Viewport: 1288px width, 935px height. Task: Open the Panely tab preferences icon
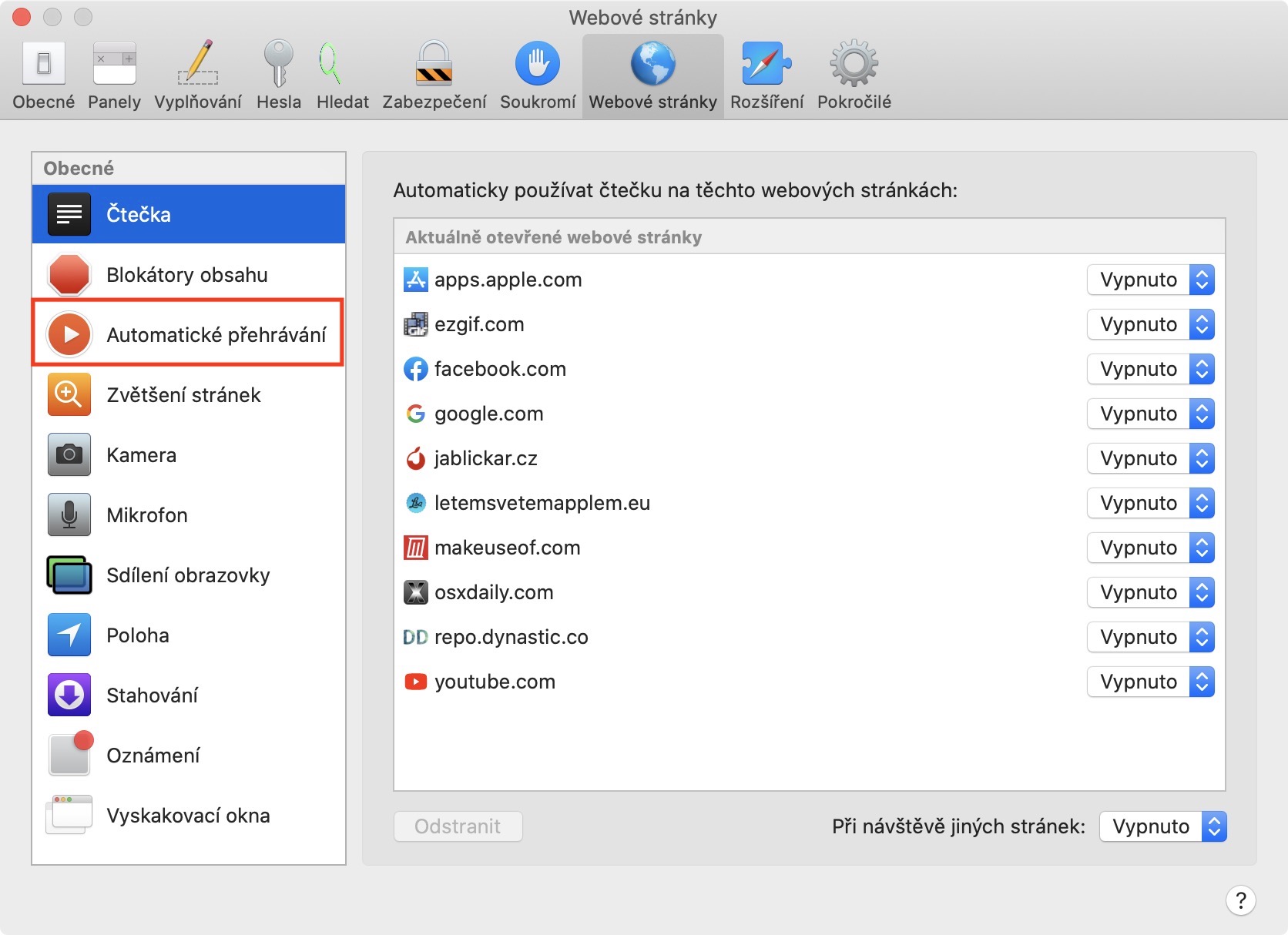114,65
